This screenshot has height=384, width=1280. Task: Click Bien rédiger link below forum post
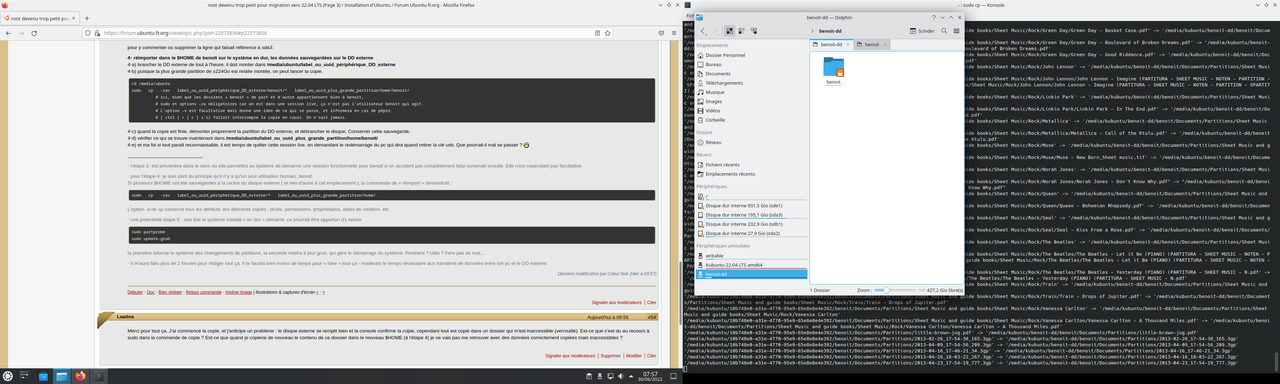coord(170,292)
